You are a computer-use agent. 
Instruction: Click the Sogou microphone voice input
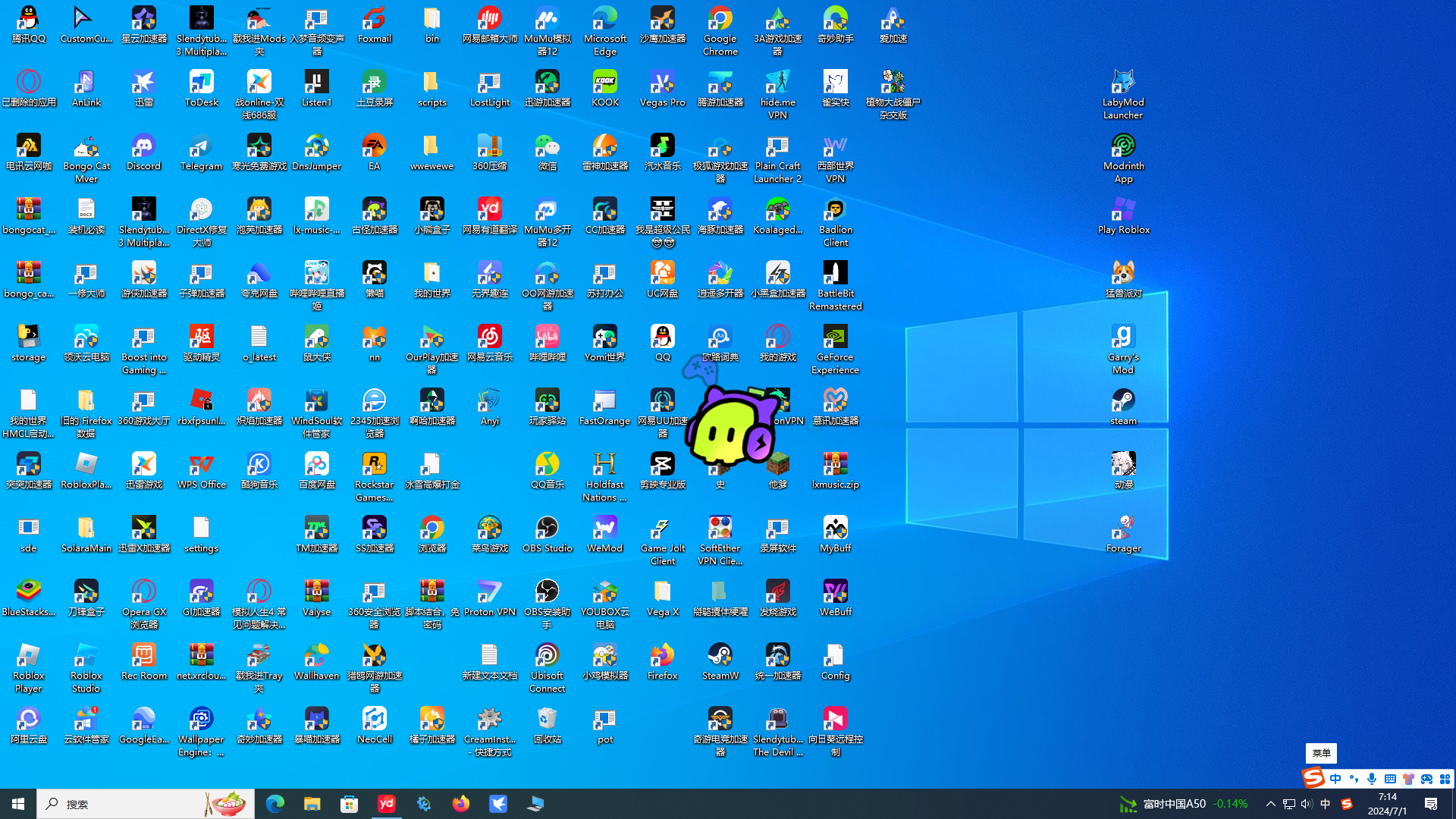click(1372, 779)
